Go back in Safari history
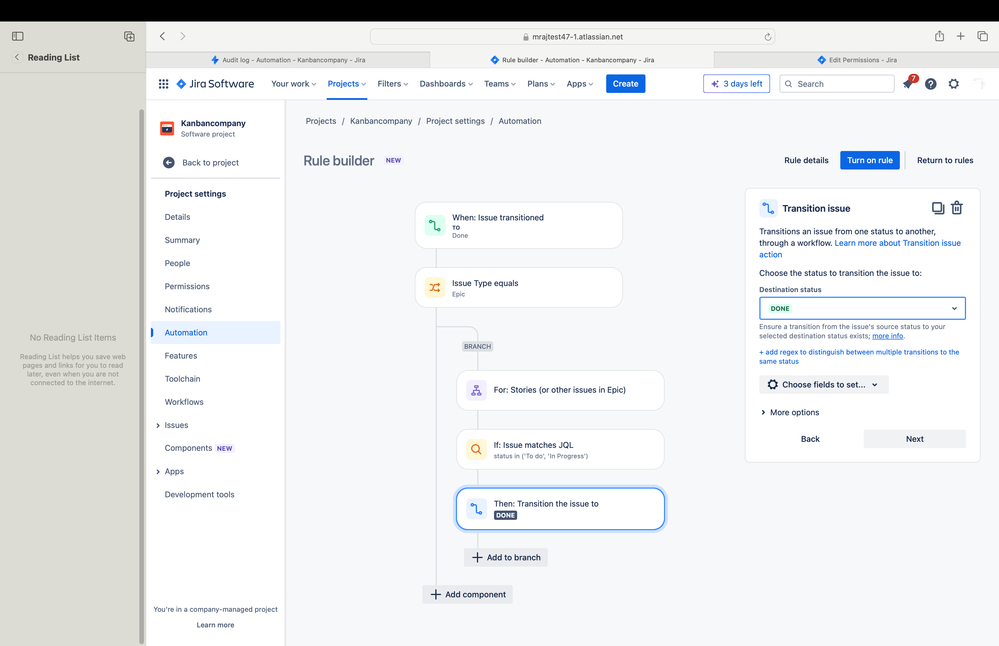The image size is (999, 646). (x=162, y=36)
